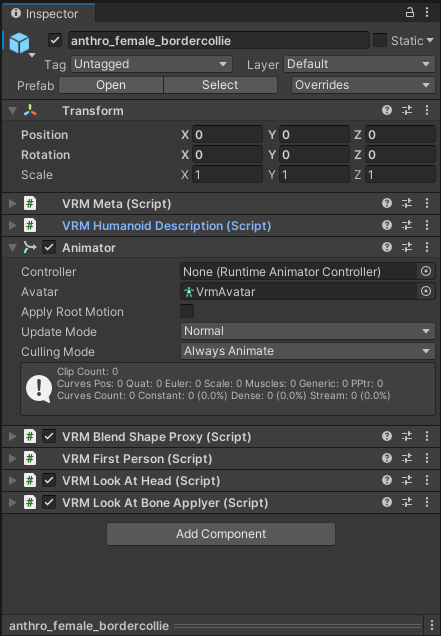Open VRM Meta preset settings icon
Screen dimensions: 441x636
[x=407, y=203]
